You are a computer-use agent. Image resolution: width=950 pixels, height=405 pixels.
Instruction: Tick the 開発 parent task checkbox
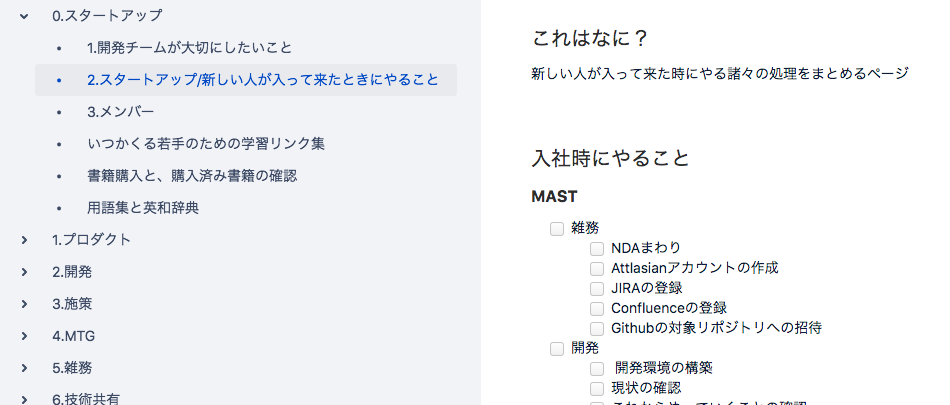(x=557, y=349)
